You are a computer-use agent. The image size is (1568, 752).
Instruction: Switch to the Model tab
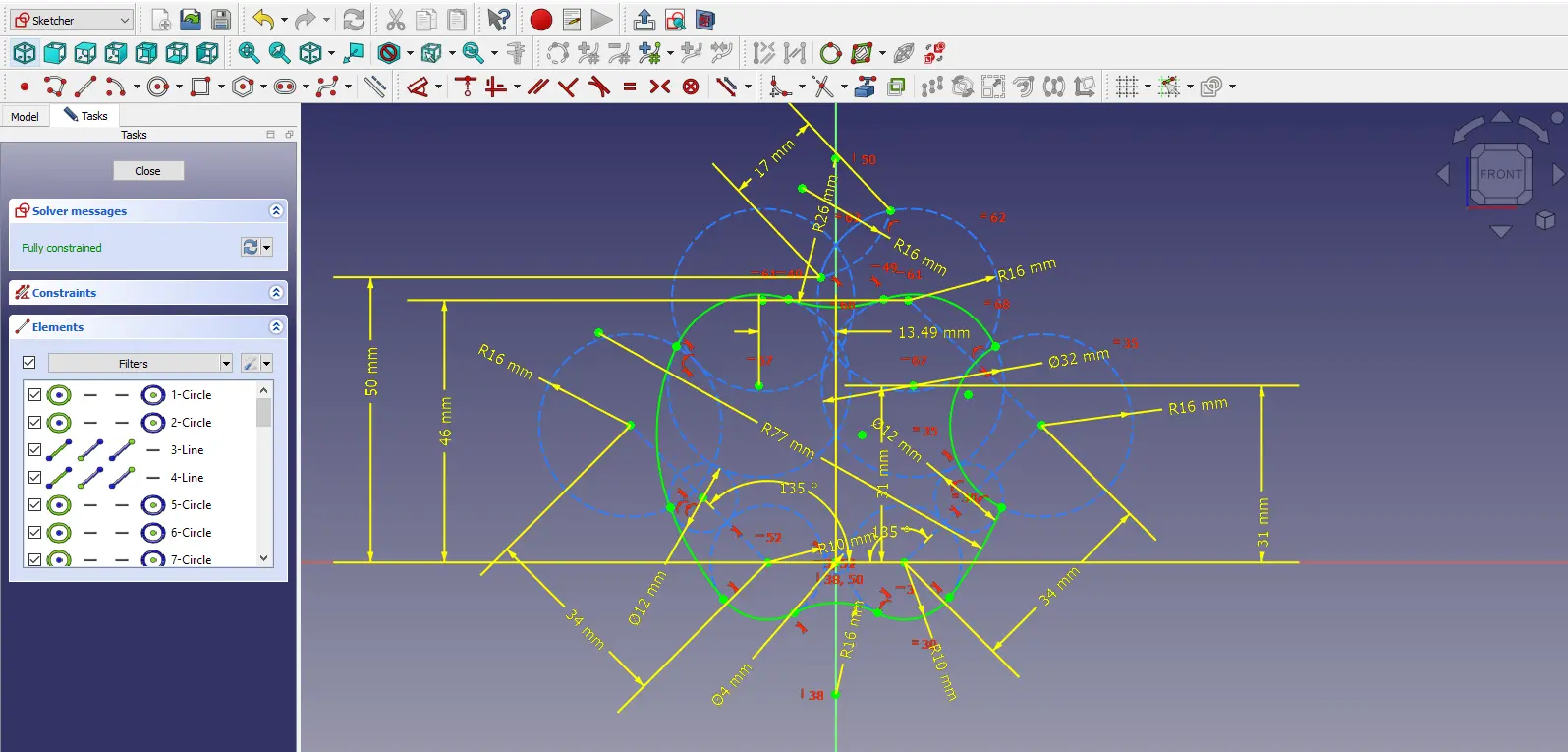pos(25,116)
